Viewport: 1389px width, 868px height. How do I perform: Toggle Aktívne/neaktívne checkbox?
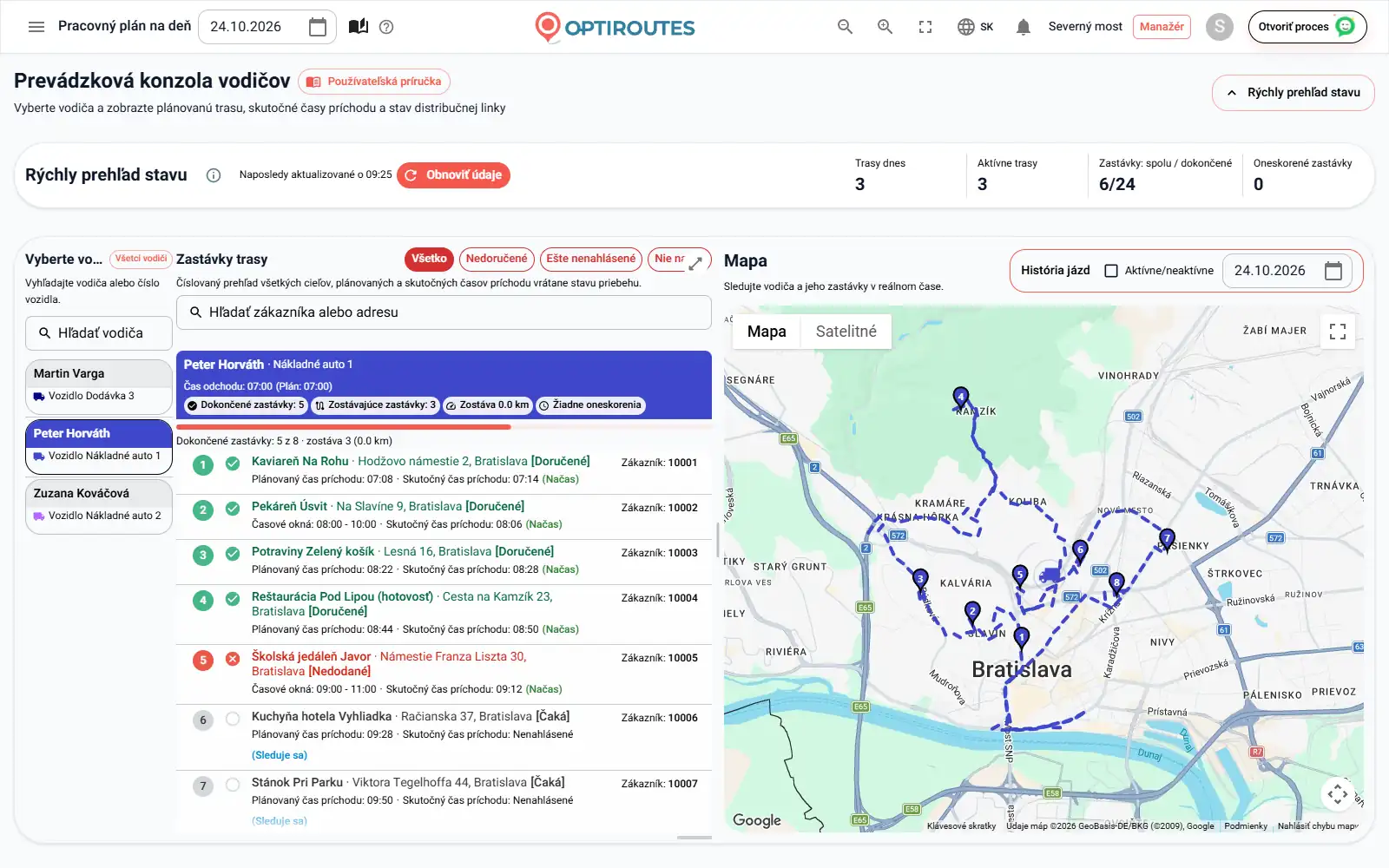tap(1111, 271)
